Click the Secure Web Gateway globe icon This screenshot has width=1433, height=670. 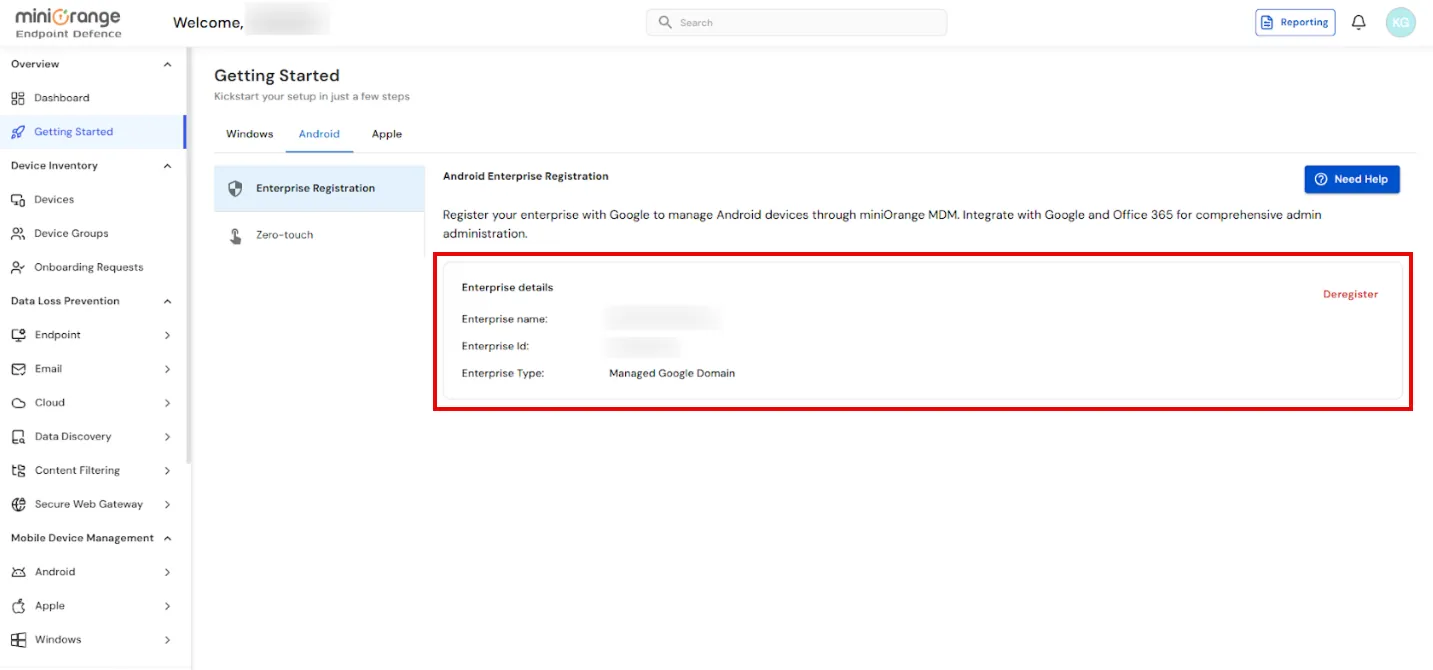(x=18, y=505)
